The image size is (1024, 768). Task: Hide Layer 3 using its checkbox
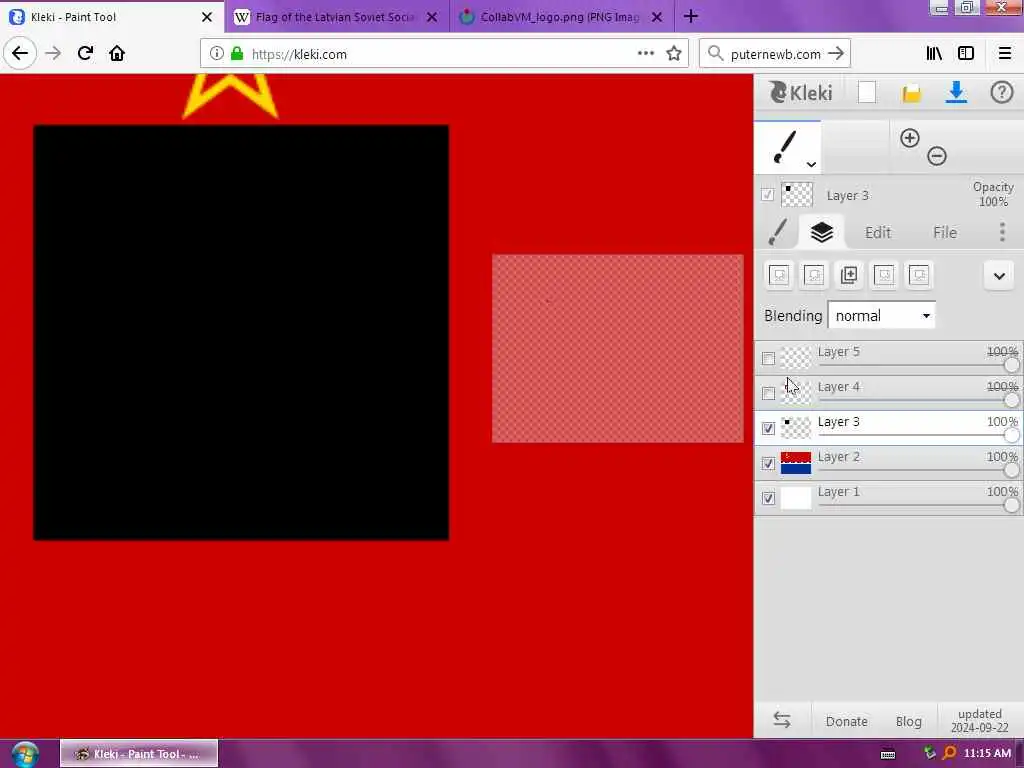[x=768, y=428]
